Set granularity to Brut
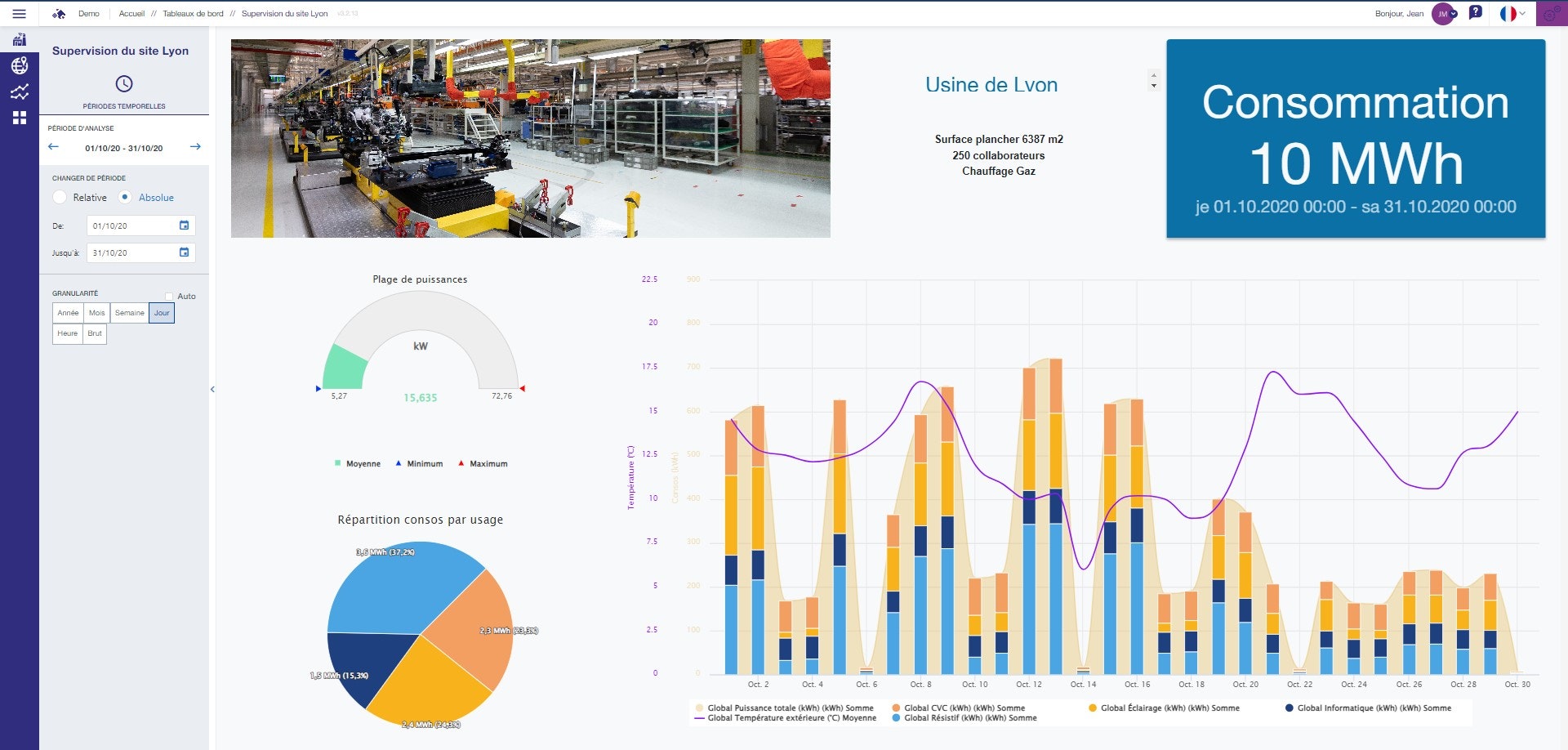This screenshot has width=1568, height=750. click(x=95, y=333)
